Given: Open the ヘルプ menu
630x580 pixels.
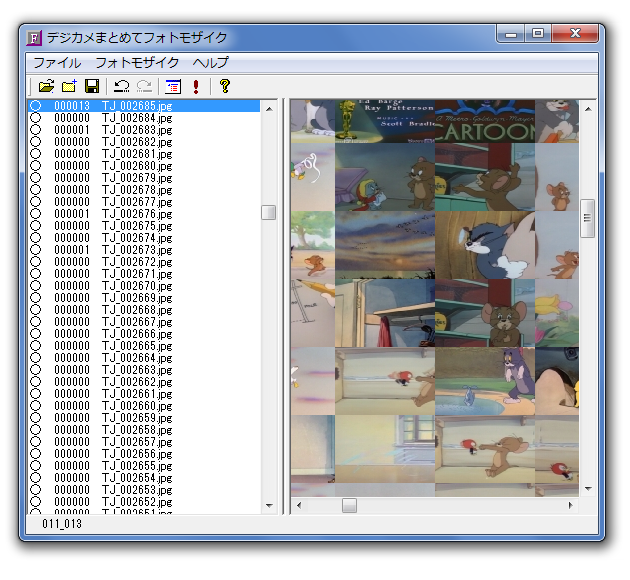Looking at the screenshot, I should (211, 62).
